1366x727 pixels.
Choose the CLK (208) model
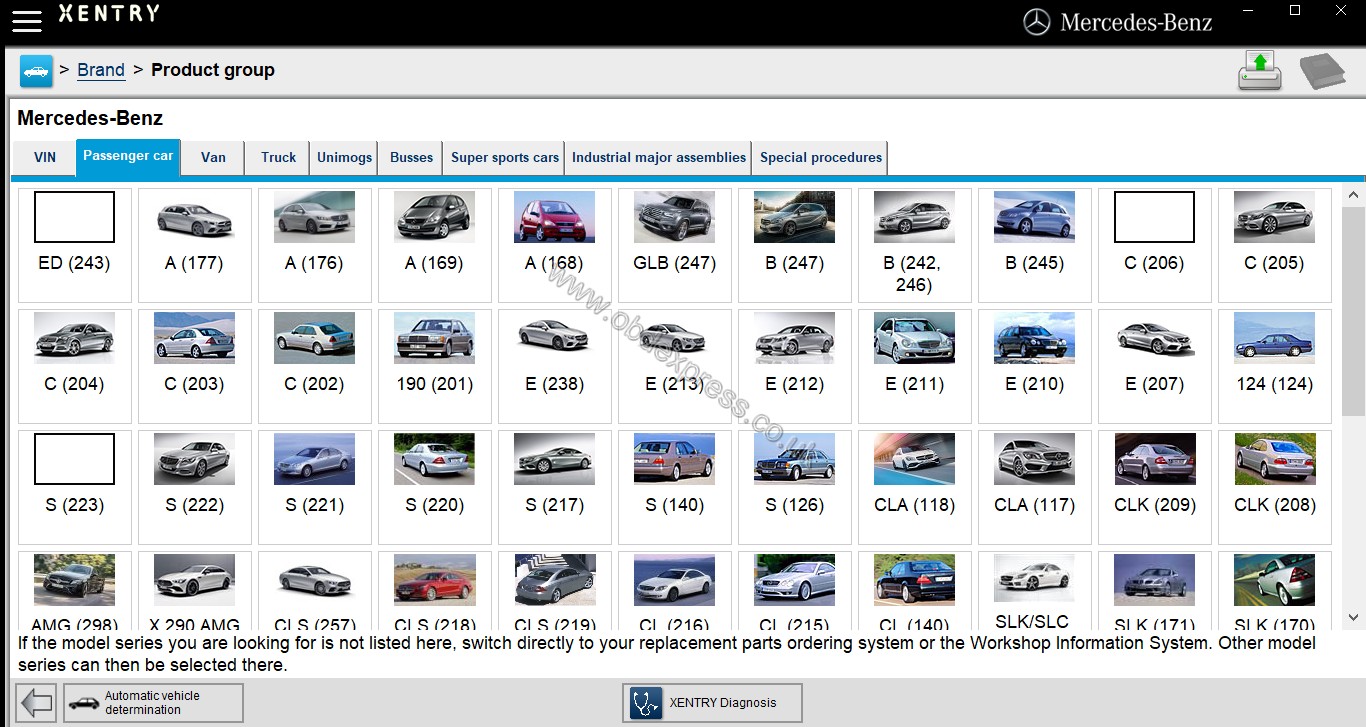point(1275,487)
